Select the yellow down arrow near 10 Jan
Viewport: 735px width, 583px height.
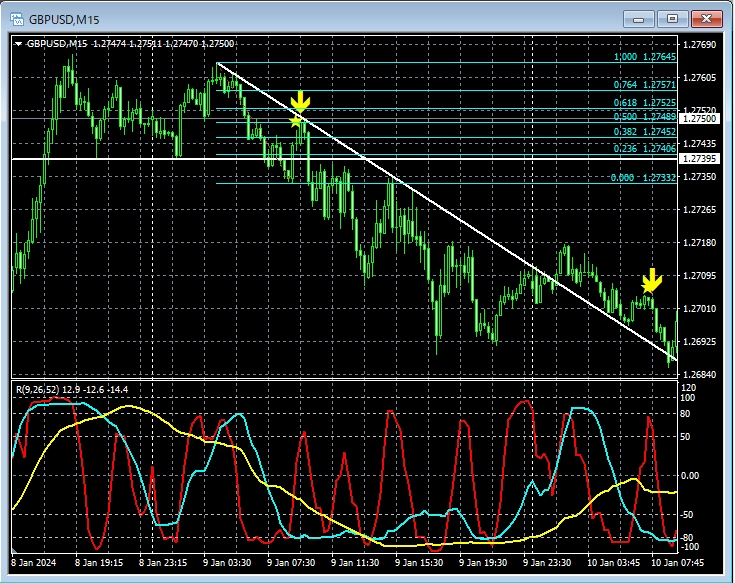coord(651,279)
